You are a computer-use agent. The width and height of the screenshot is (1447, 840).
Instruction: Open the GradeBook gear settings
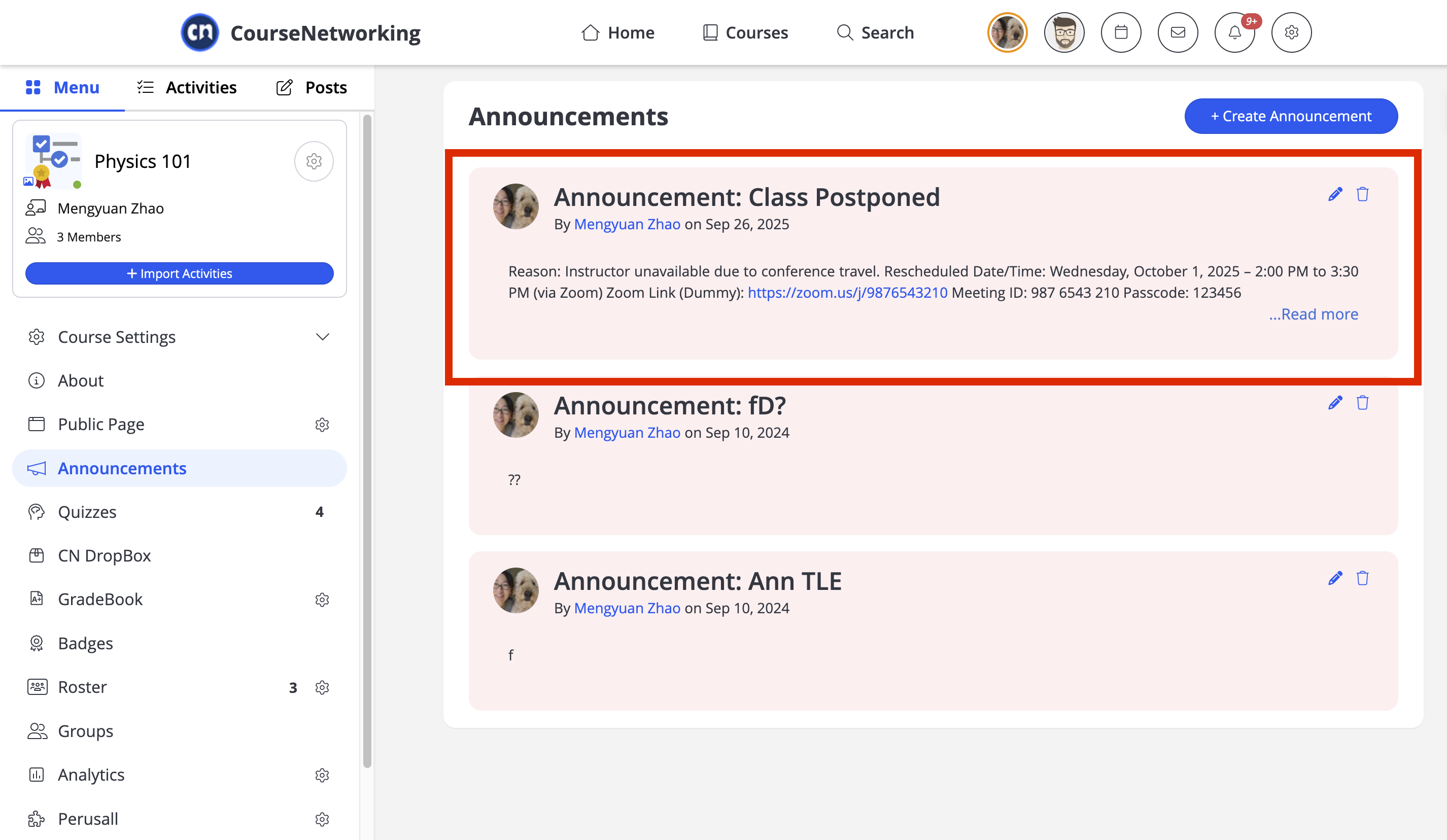tap(322, 600)
